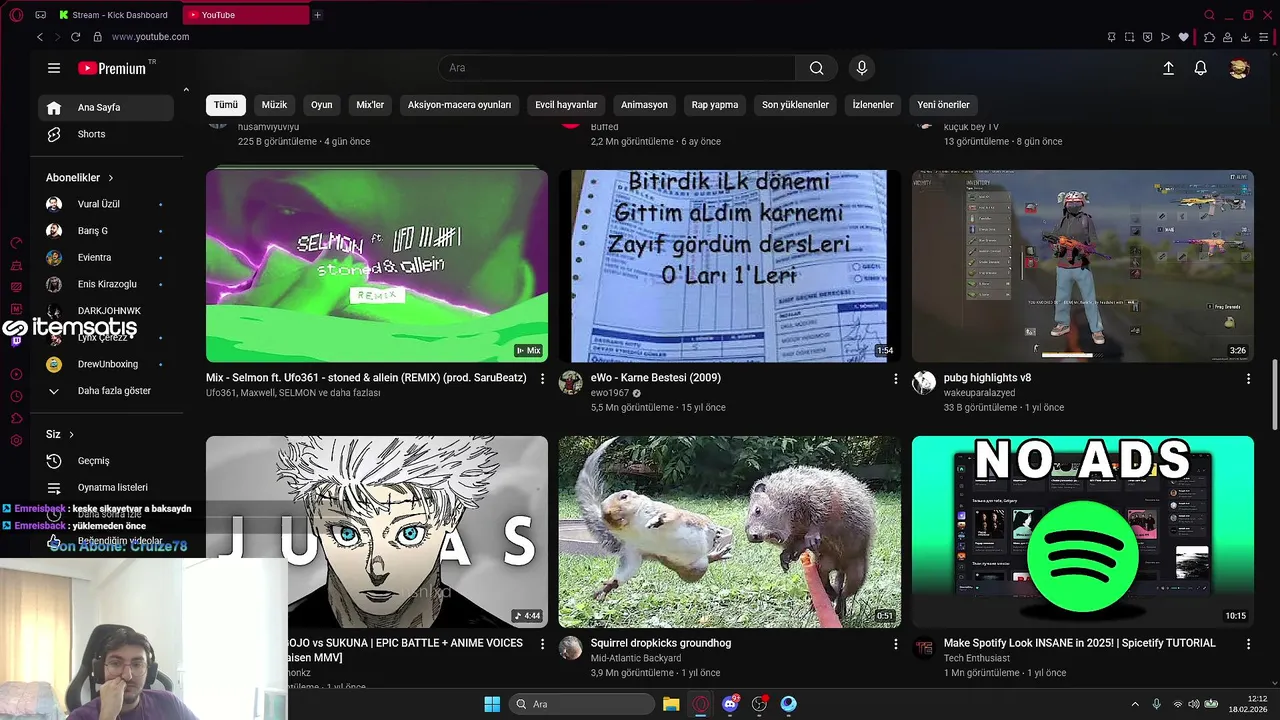Open the ad blocker shield icon

1148,37
